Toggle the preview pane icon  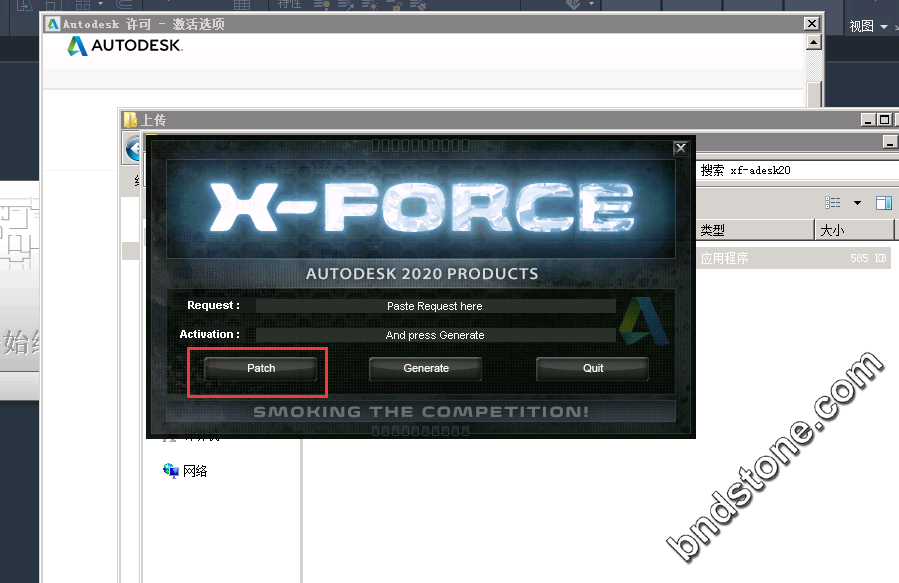(x=884, y=203)
